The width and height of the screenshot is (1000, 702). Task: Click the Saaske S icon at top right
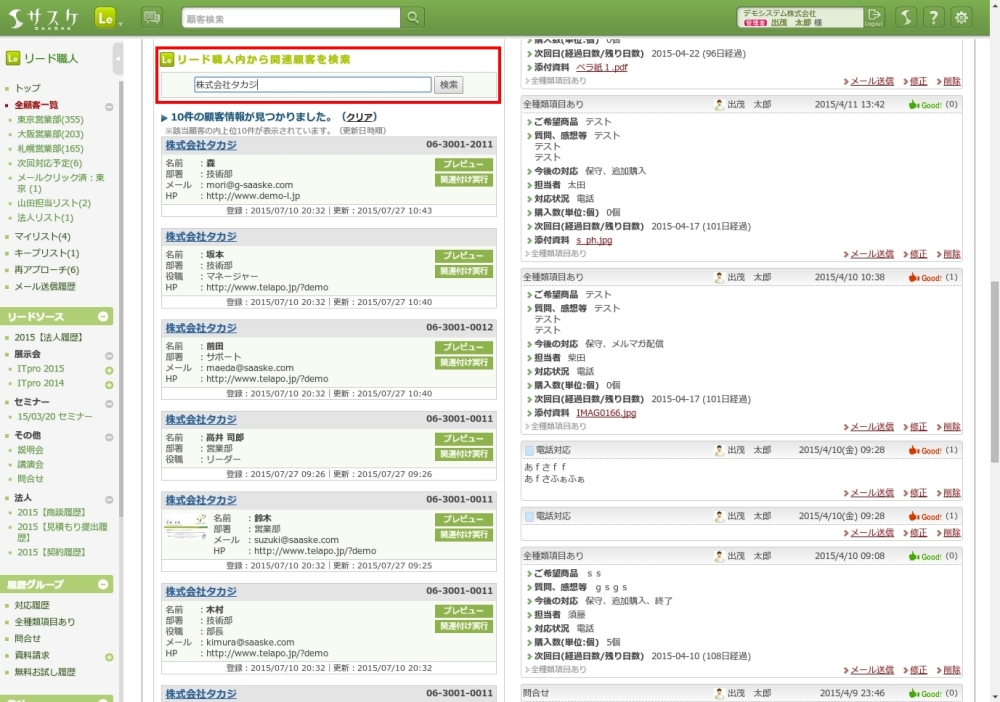click(905, 17)
